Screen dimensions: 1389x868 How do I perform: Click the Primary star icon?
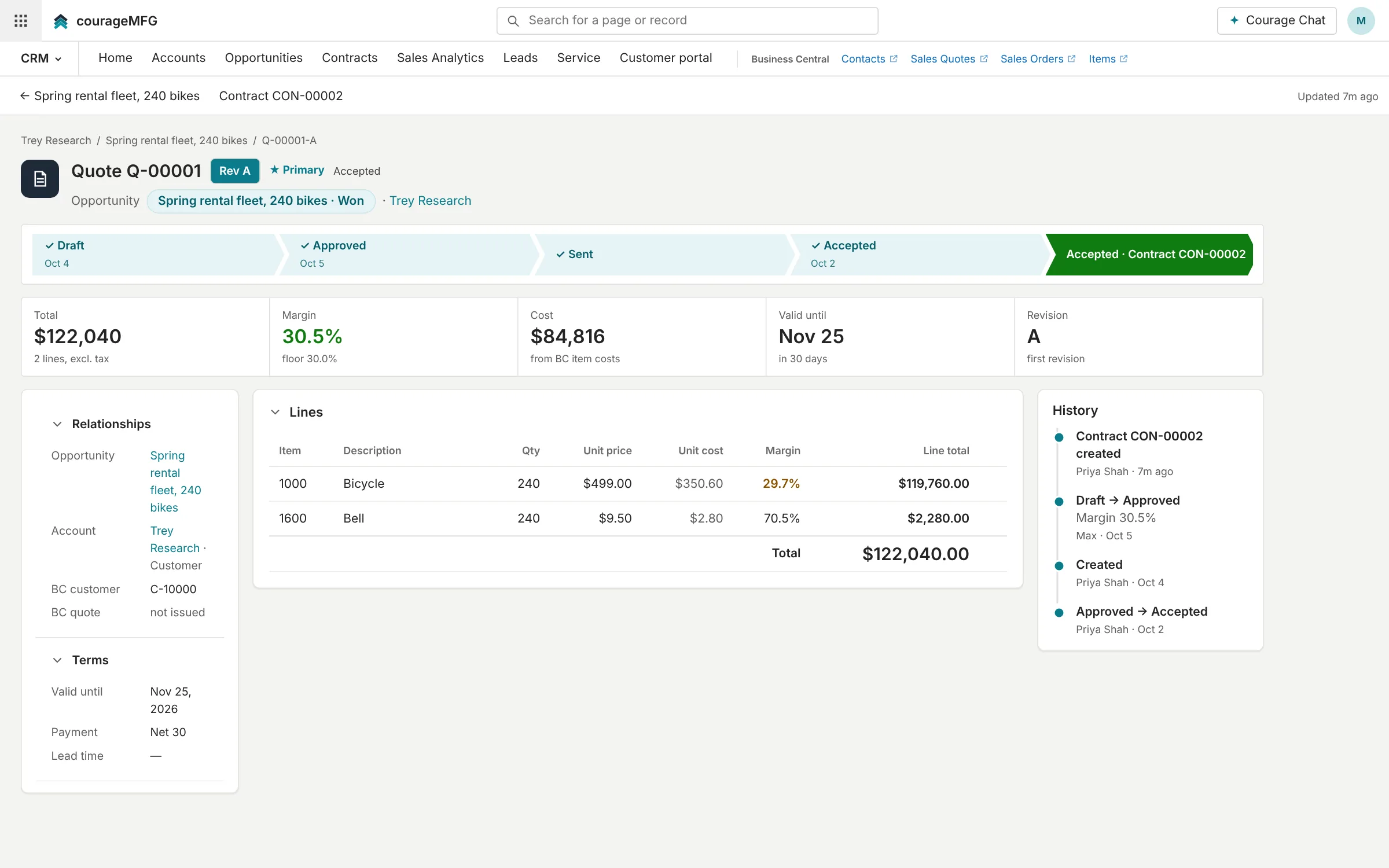[275, 170]
